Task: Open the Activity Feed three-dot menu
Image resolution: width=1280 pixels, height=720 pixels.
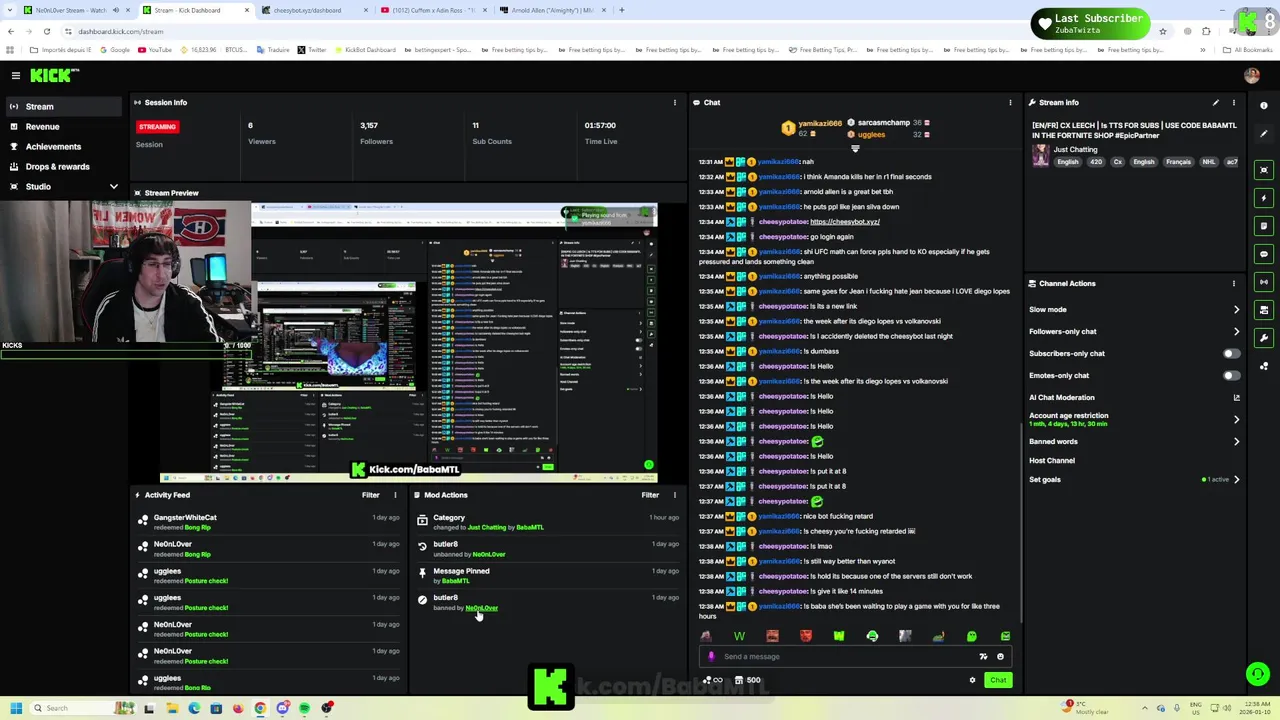Action: 395,495
